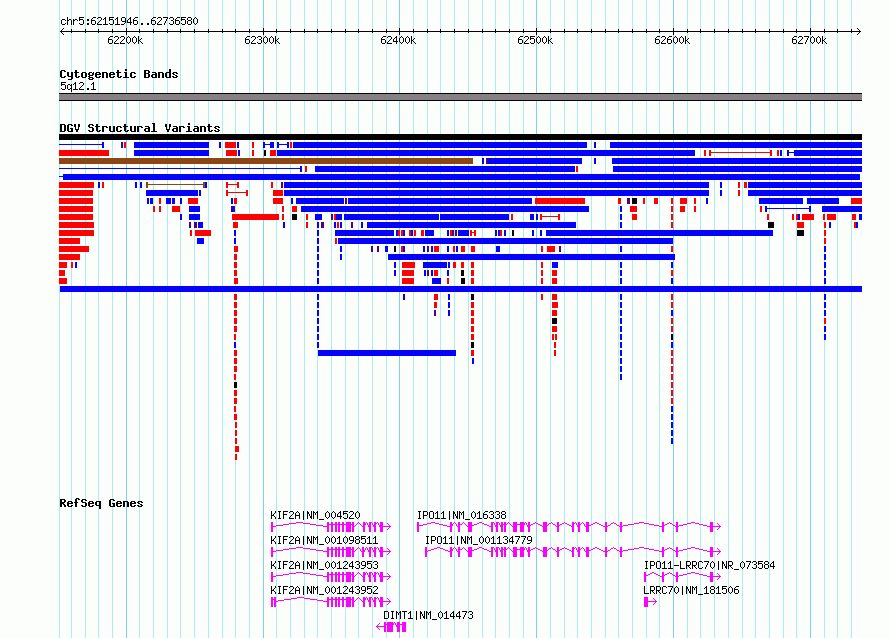Viewport: 890px width, 638px height.
Task: Click the LRRC70 NM_181506 magenta gene glyph
Action: point(650,602)
